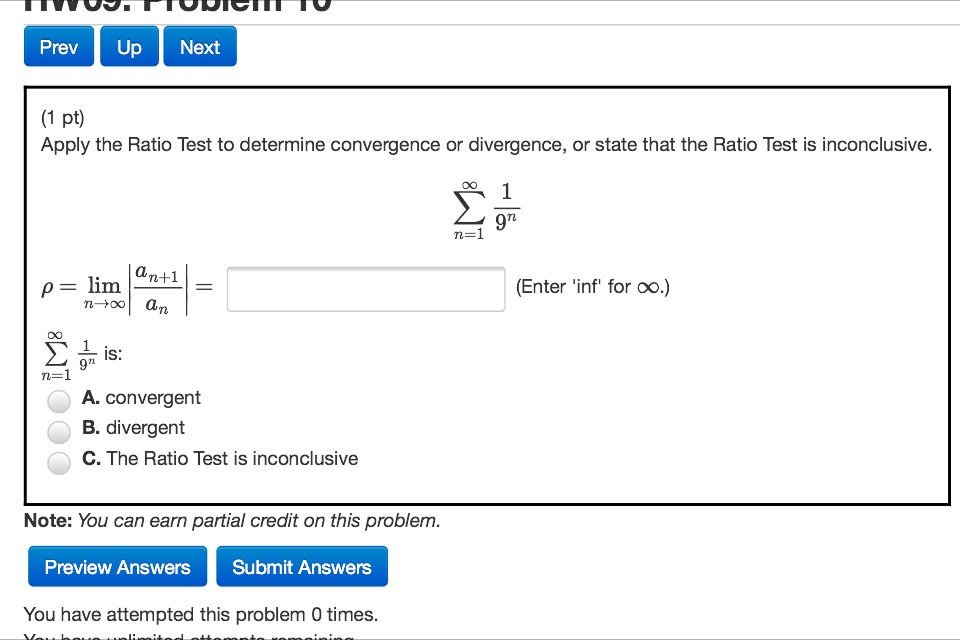Navigate backward using the Prev control
This screenshot has height=640, width=960.
pos(58,46)
